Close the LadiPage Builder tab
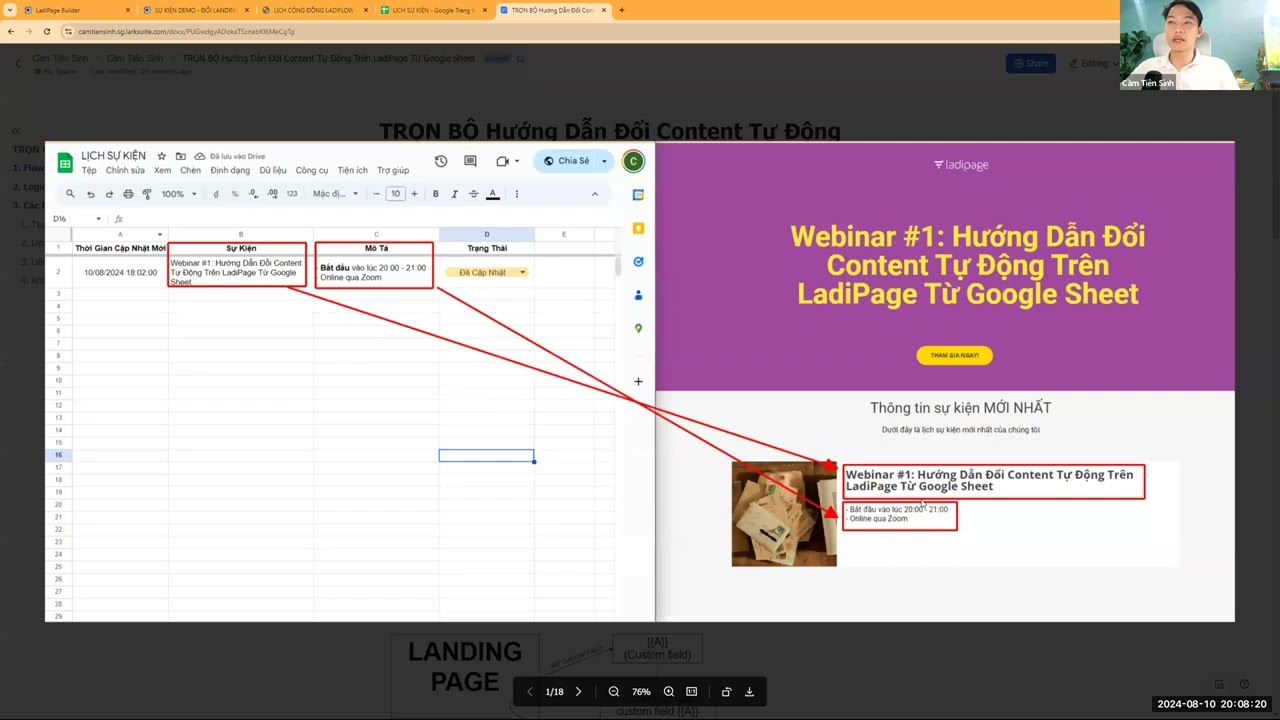Screen dimensions: 1280x720 128,10
